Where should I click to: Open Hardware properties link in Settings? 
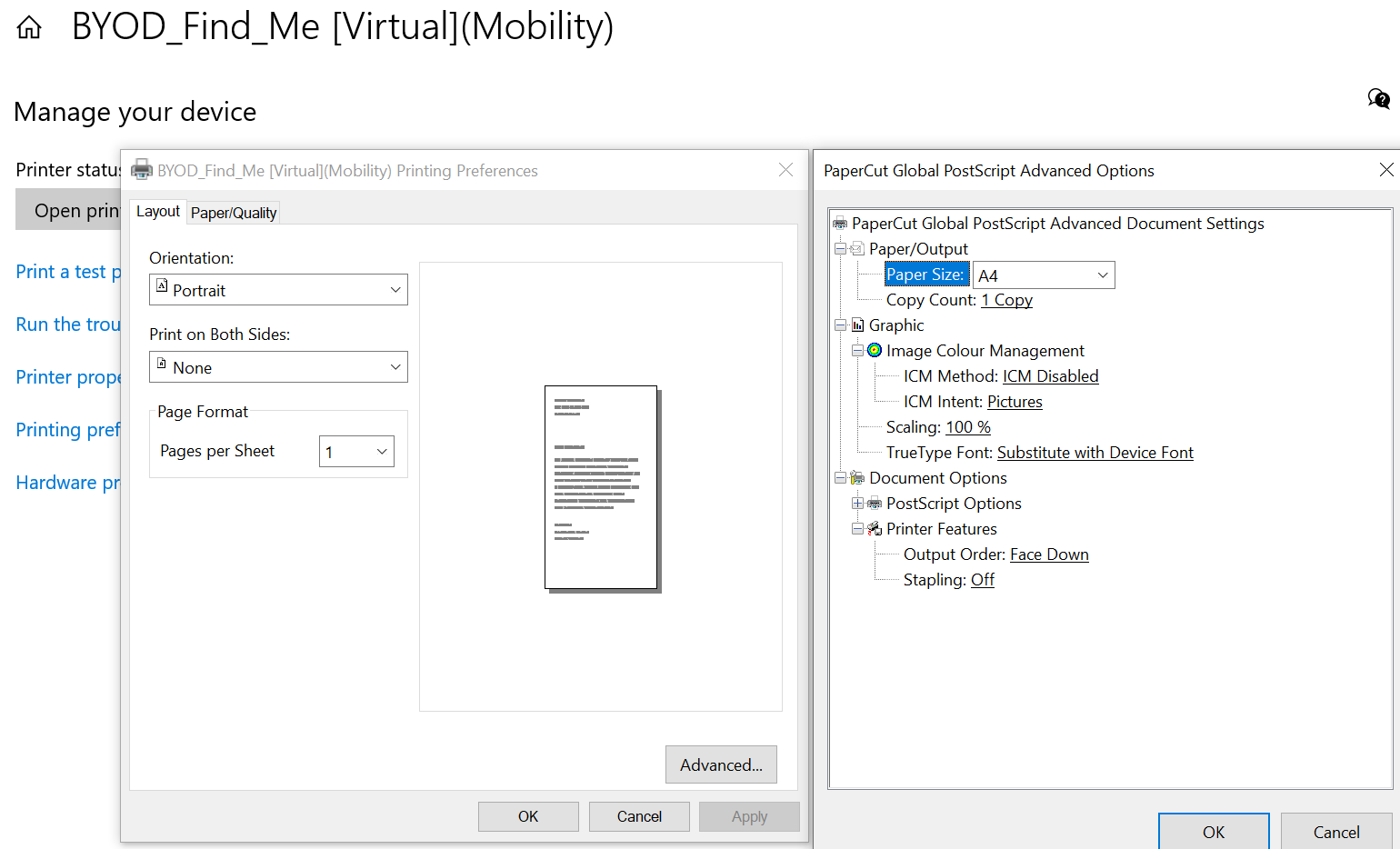[x=68, y=483]
